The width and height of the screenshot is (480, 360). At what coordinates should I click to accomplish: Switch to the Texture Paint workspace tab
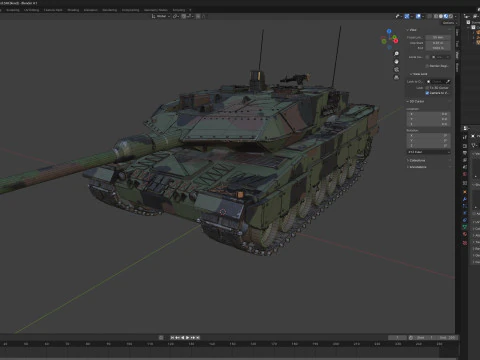pos(53,10)
